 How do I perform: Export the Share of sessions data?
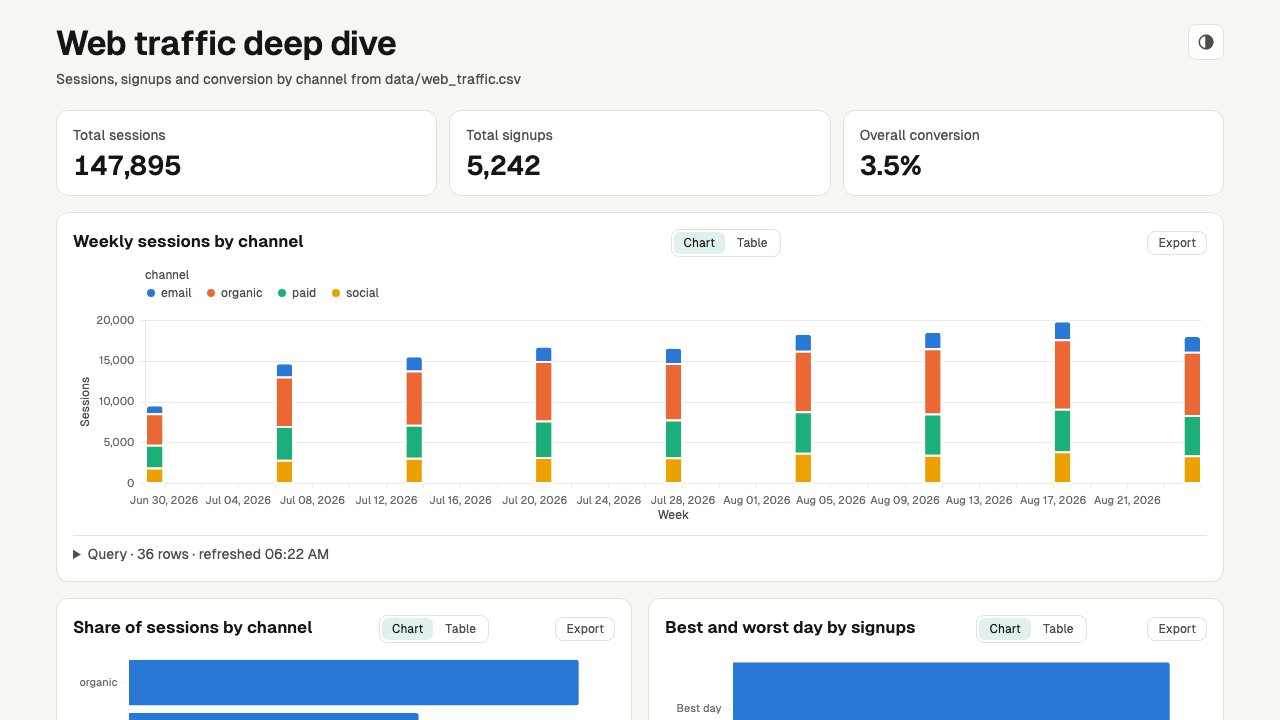tap(584, 629)
